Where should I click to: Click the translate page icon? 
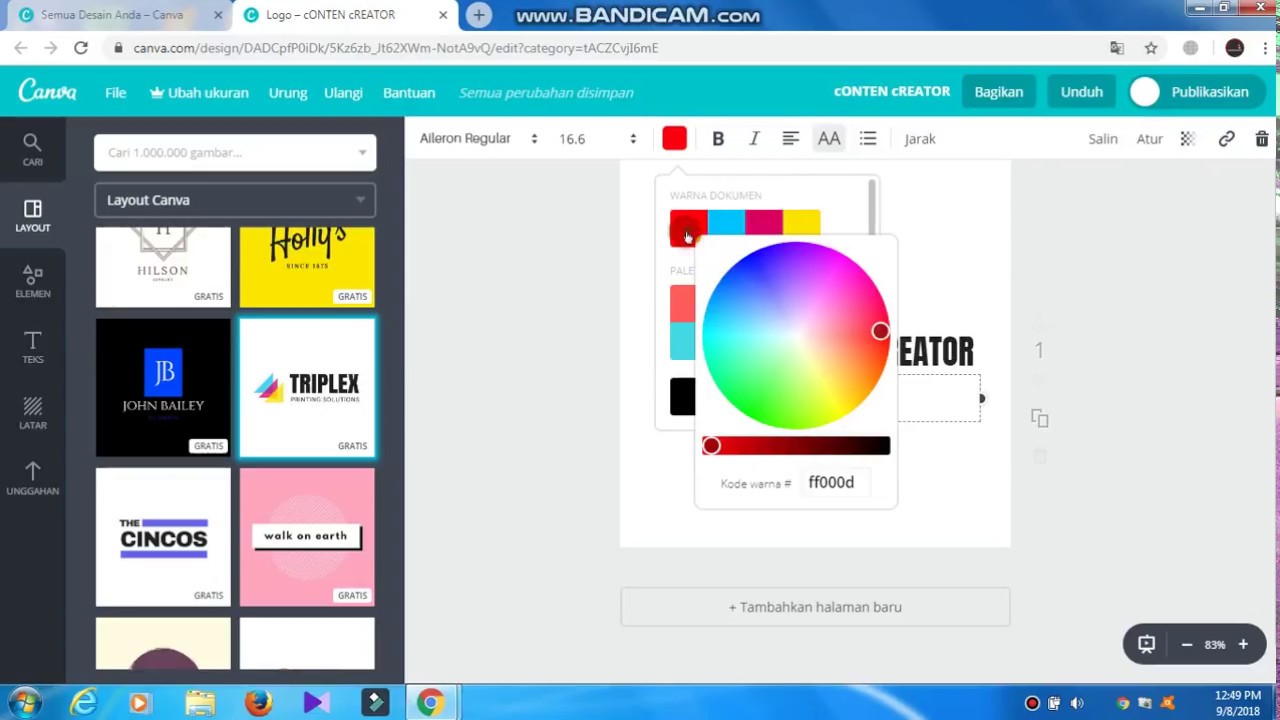pos(1117,48)
